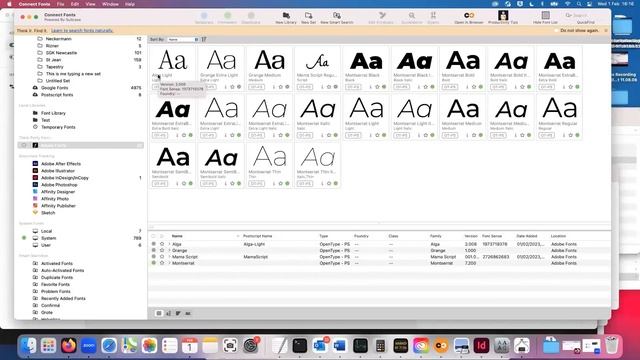This screenshot has width=640, height=360.
Task: Click the Hide Font List icon
Action: [545, 16]
